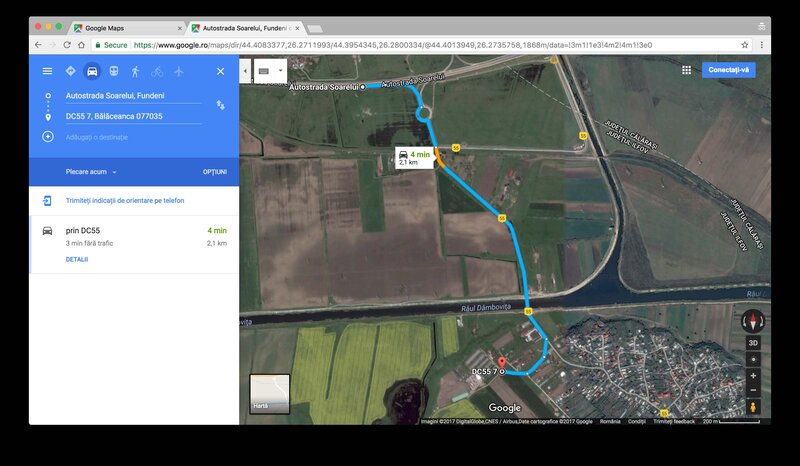The image size is (800, 466).
Task: Expand the Plecare acum departure dropdown
Action: click(91, 172)
